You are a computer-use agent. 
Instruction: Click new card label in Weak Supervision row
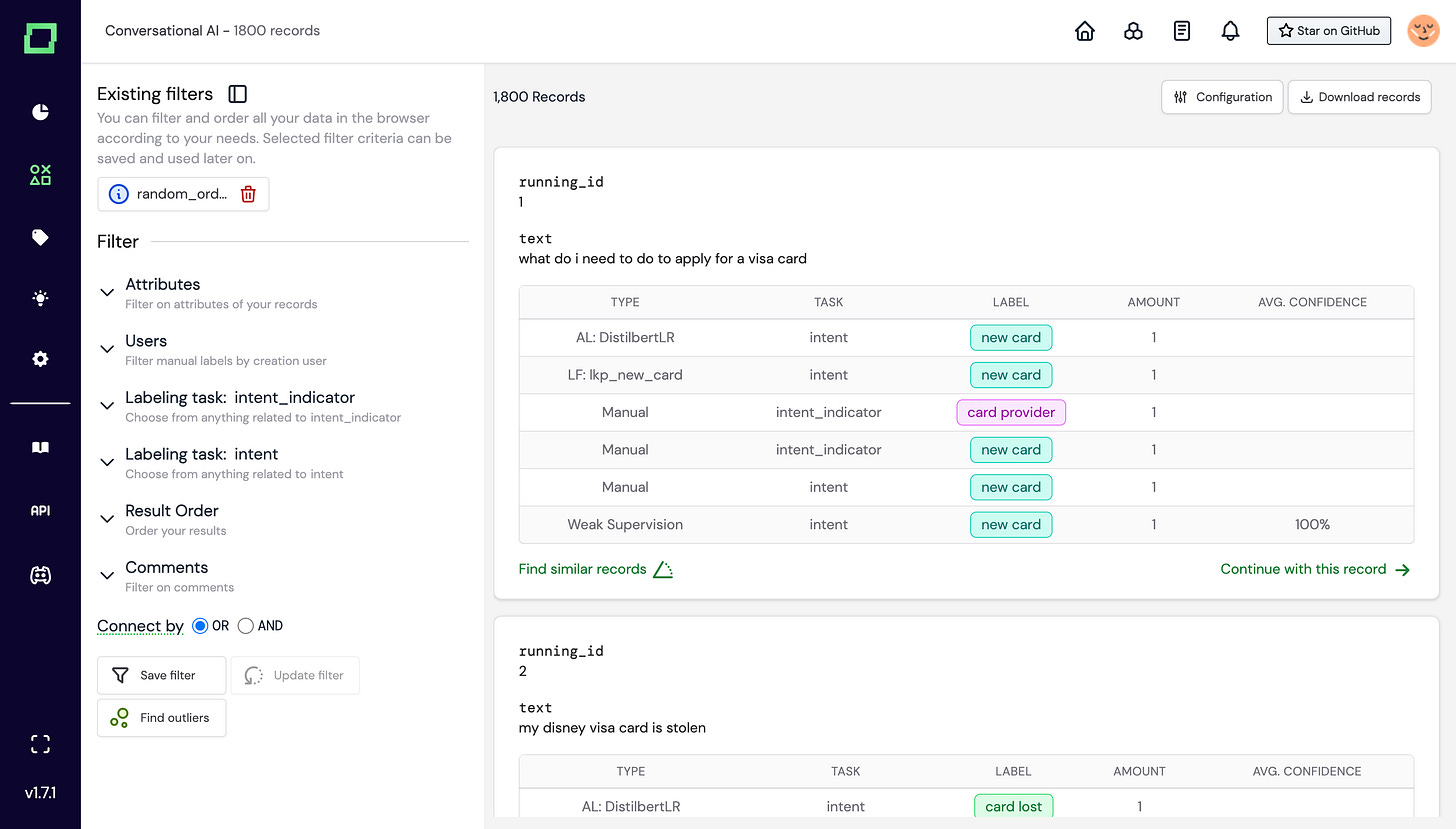pyautogui.click(x=1011, y=524)
